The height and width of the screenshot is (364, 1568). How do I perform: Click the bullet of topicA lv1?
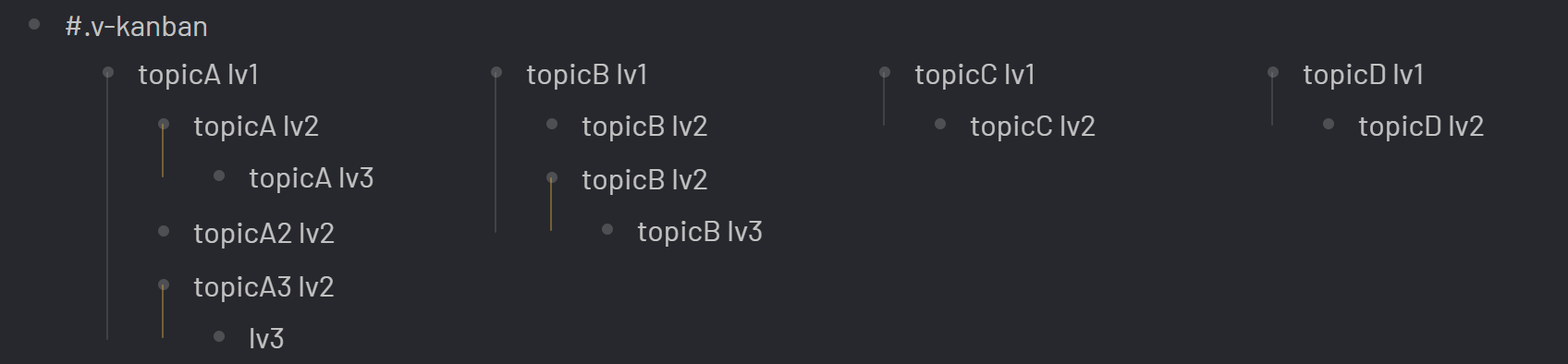click(108, 72)
